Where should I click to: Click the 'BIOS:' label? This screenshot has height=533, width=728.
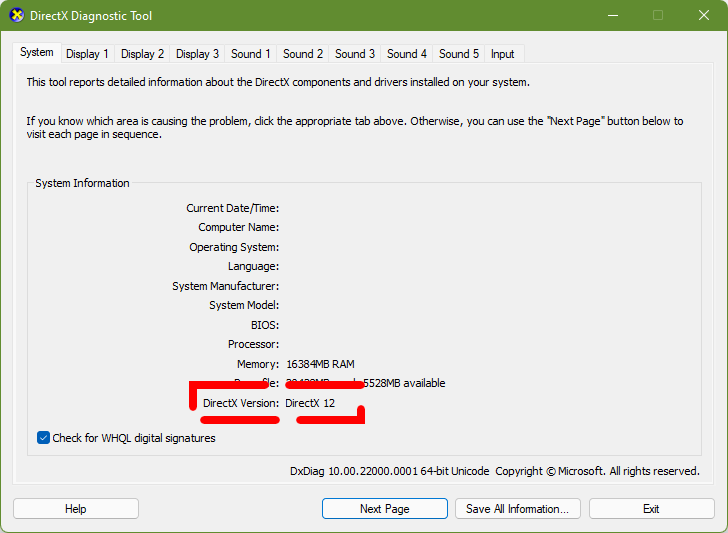click(x=265, y=325)
